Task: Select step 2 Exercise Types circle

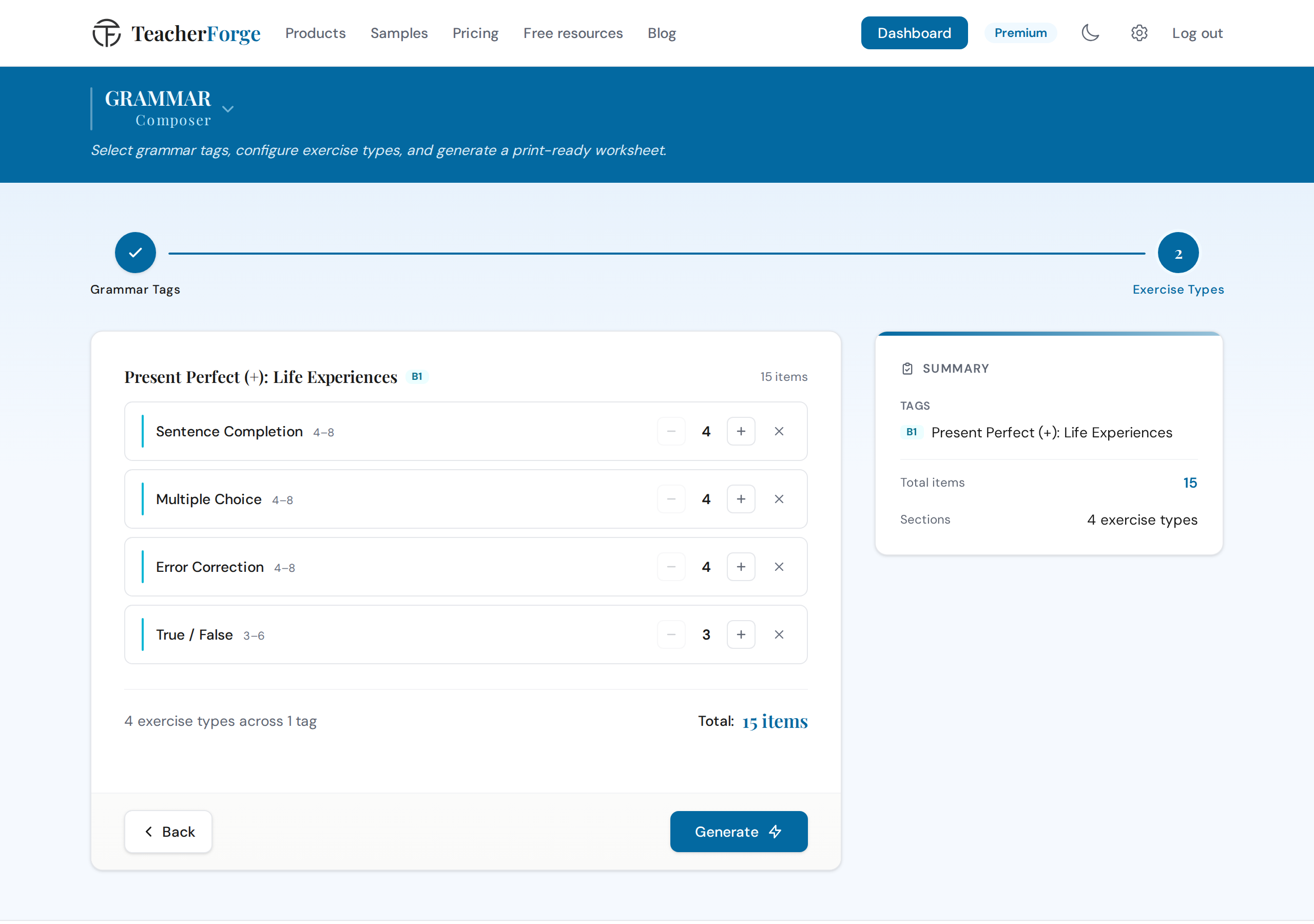Action: 1178,253
